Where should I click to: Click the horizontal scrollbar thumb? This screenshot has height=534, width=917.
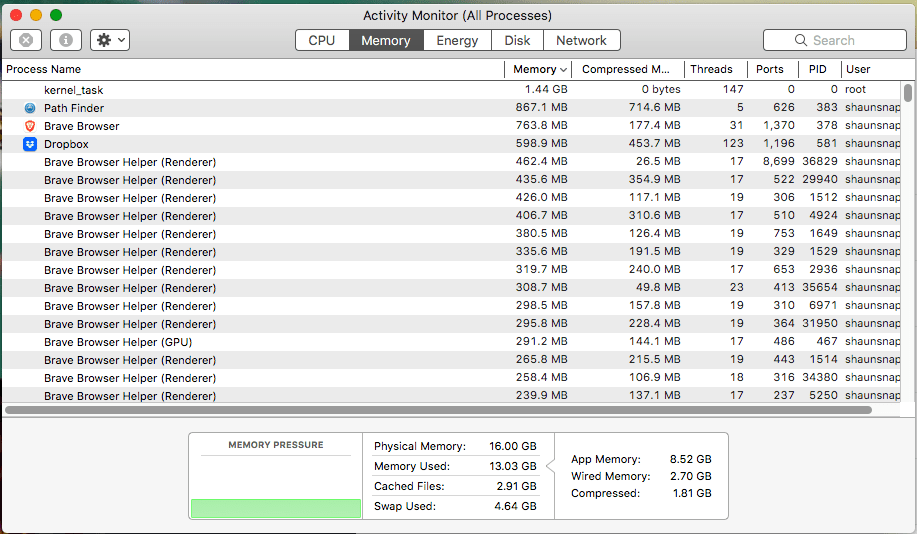(438, 410)
